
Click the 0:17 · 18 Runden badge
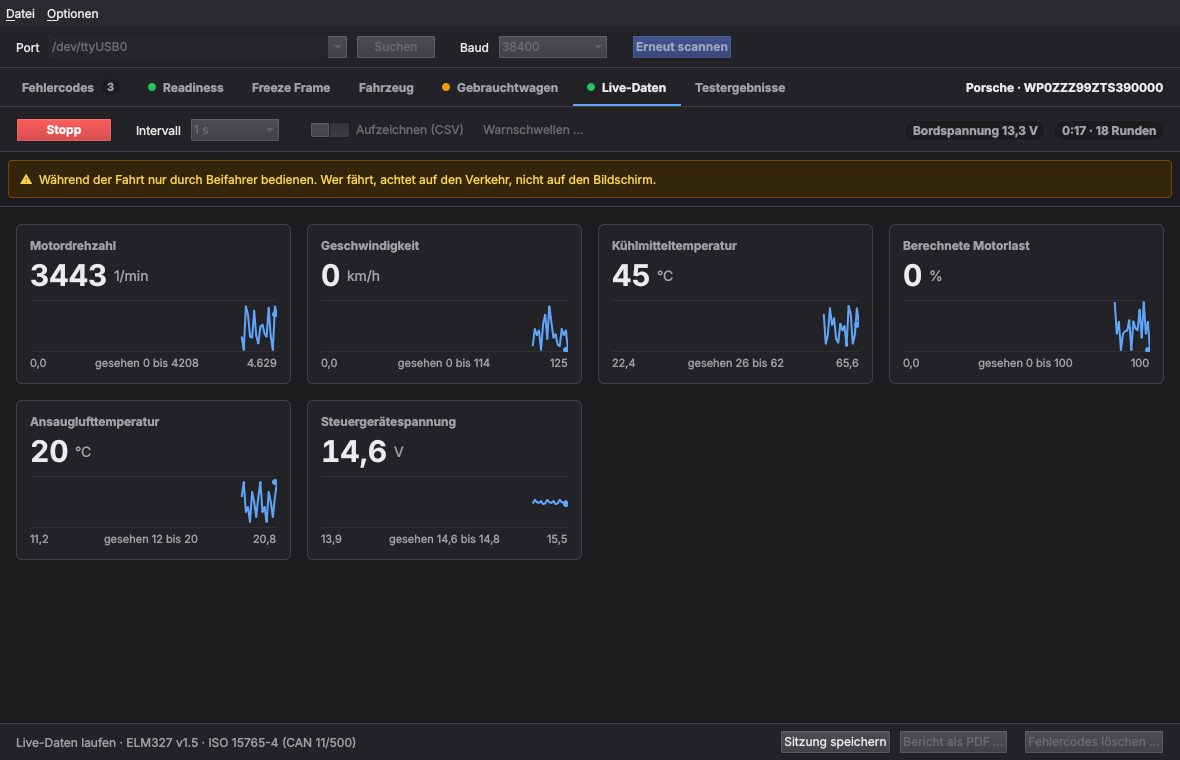pyautogui.click(x=1109, y=131)
